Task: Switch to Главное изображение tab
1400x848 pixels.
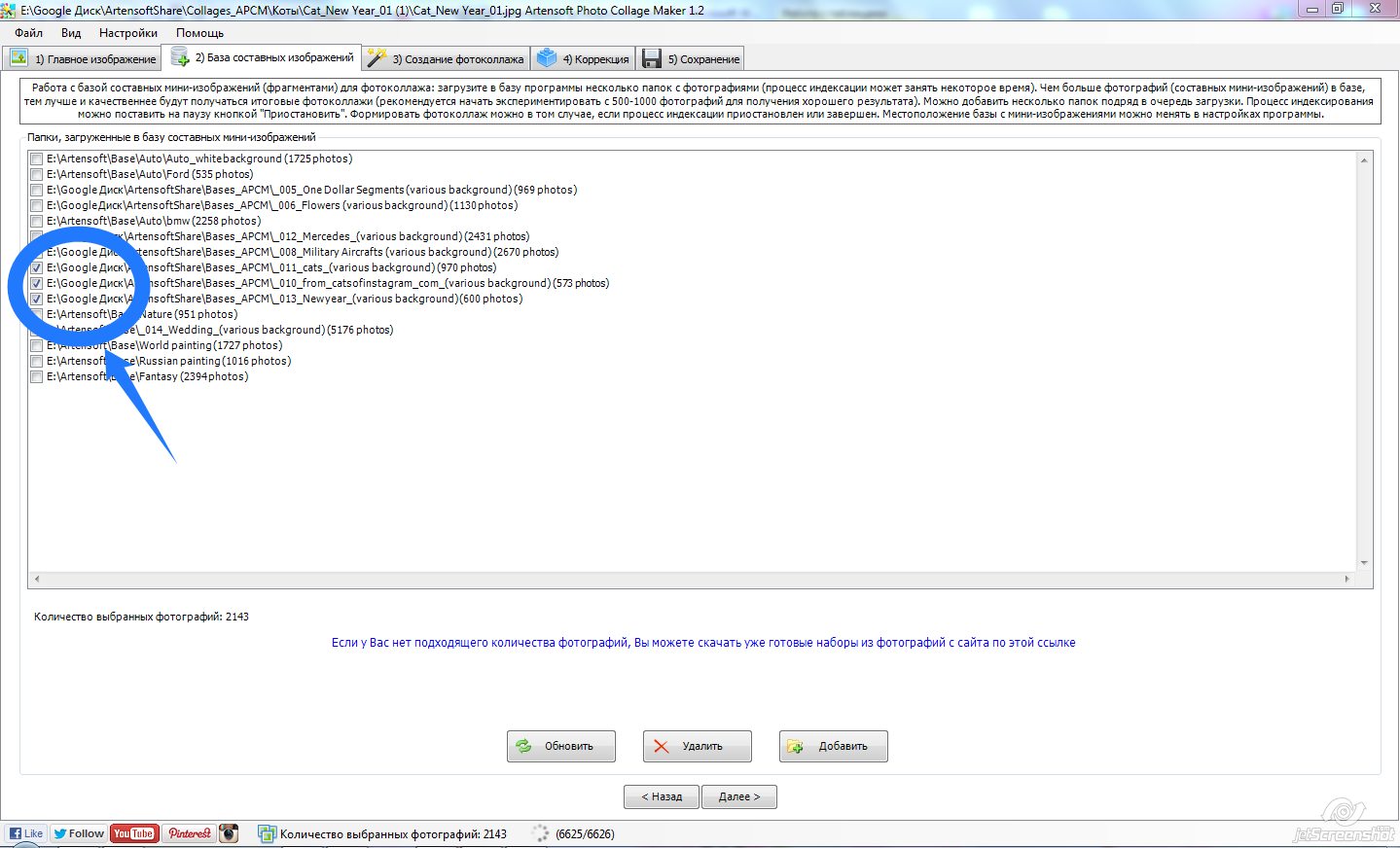Action: coord(84,58)
